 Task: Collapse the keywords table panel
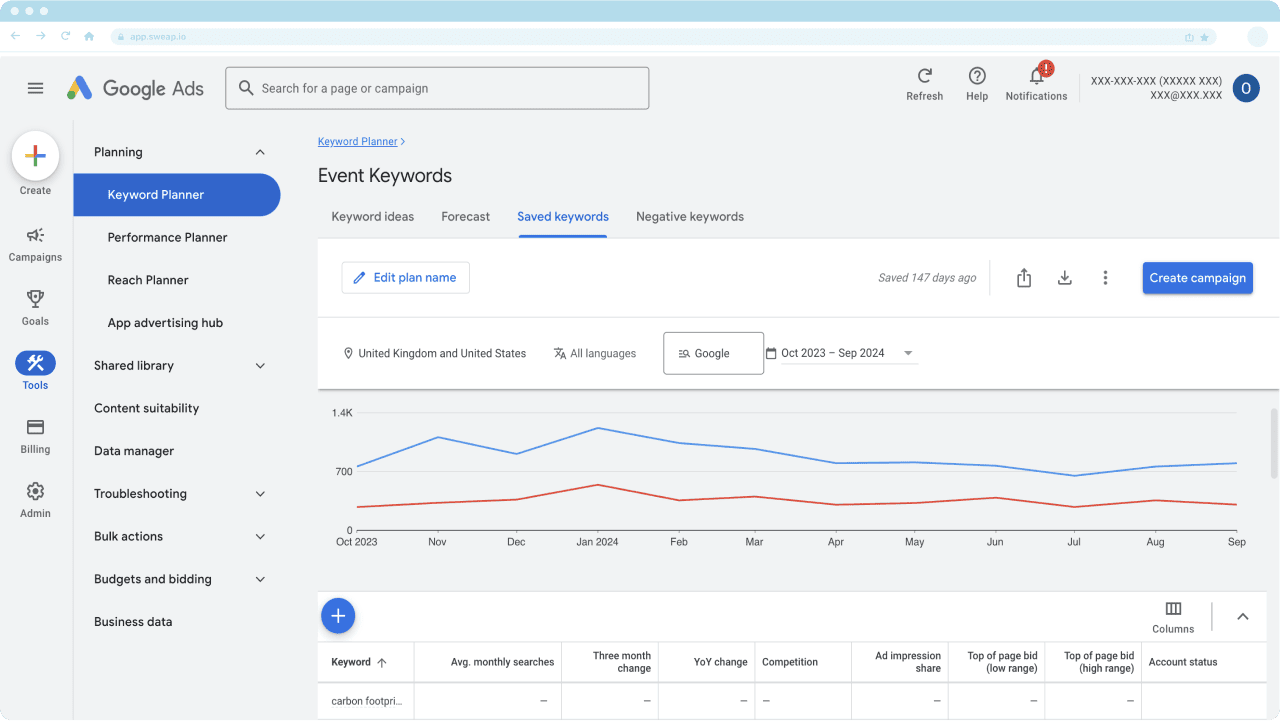coord(1242,616)
